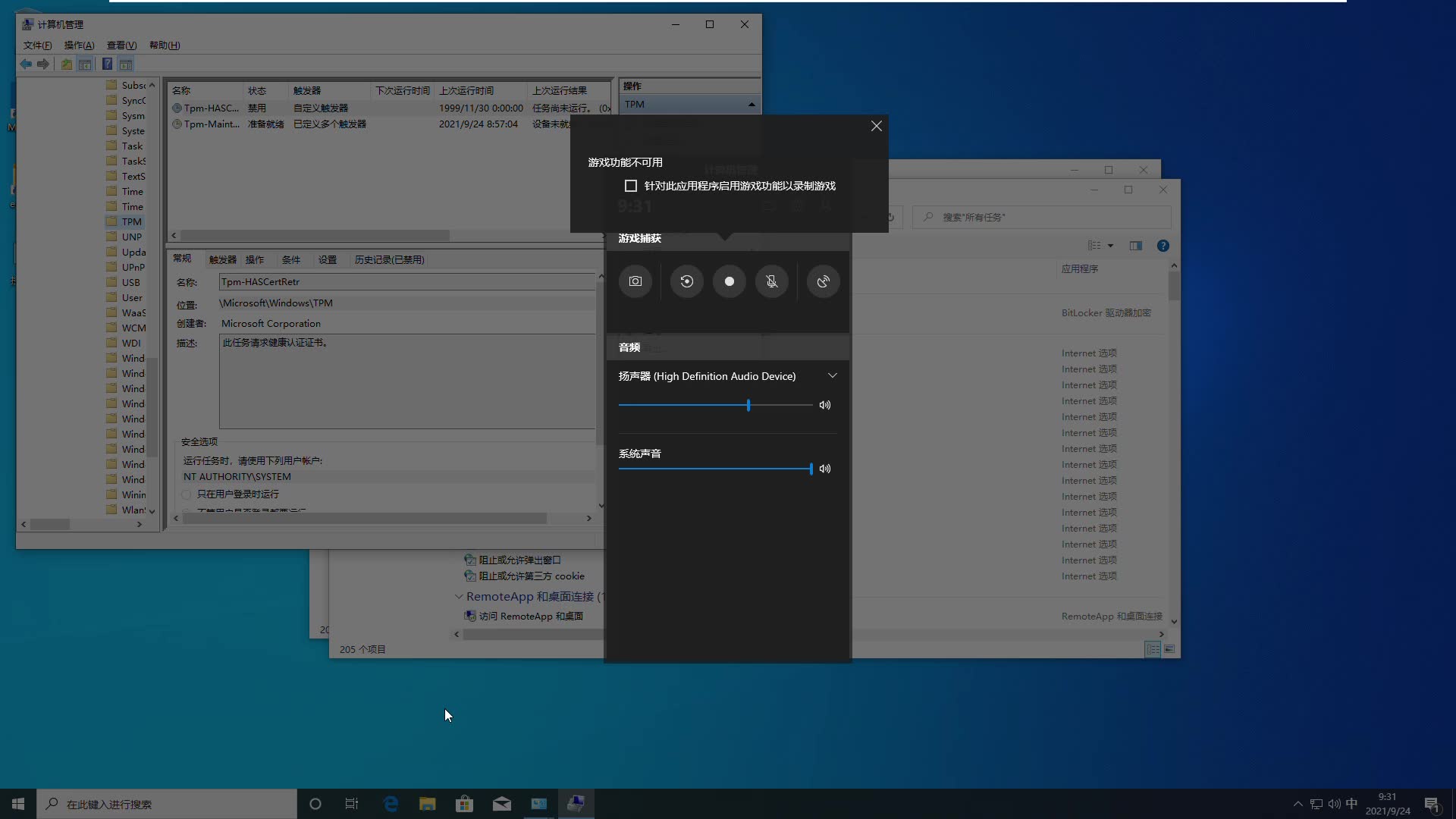Switch to the 设置 tab
The width and height of the screenshot is (1456, 819).
[x=328, y=259]
